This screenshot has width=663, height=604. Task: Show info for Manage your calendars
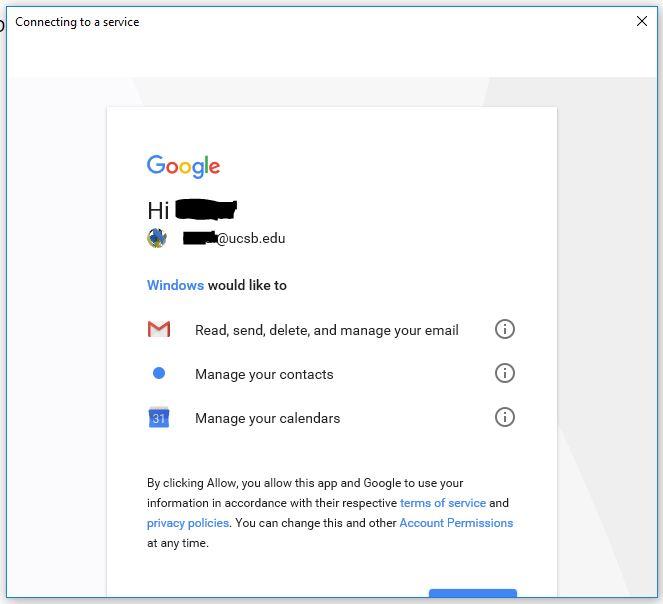[504, 417]
